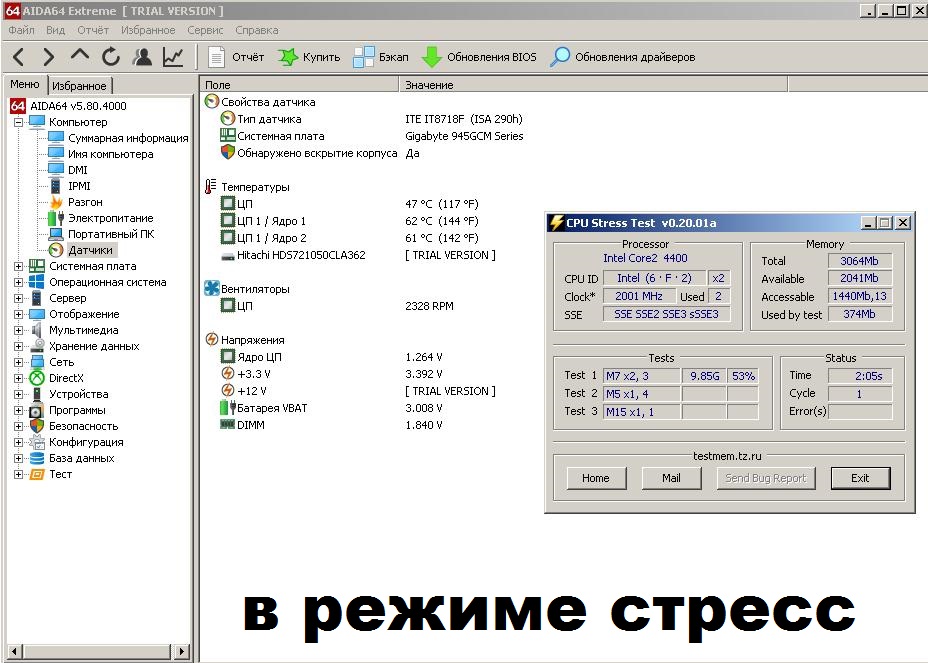Image resolution: width=928 pixels, height=663 pixels.
Task: Click the Отчёт report button
Action: pyautogui.click(x=236, y=57)
